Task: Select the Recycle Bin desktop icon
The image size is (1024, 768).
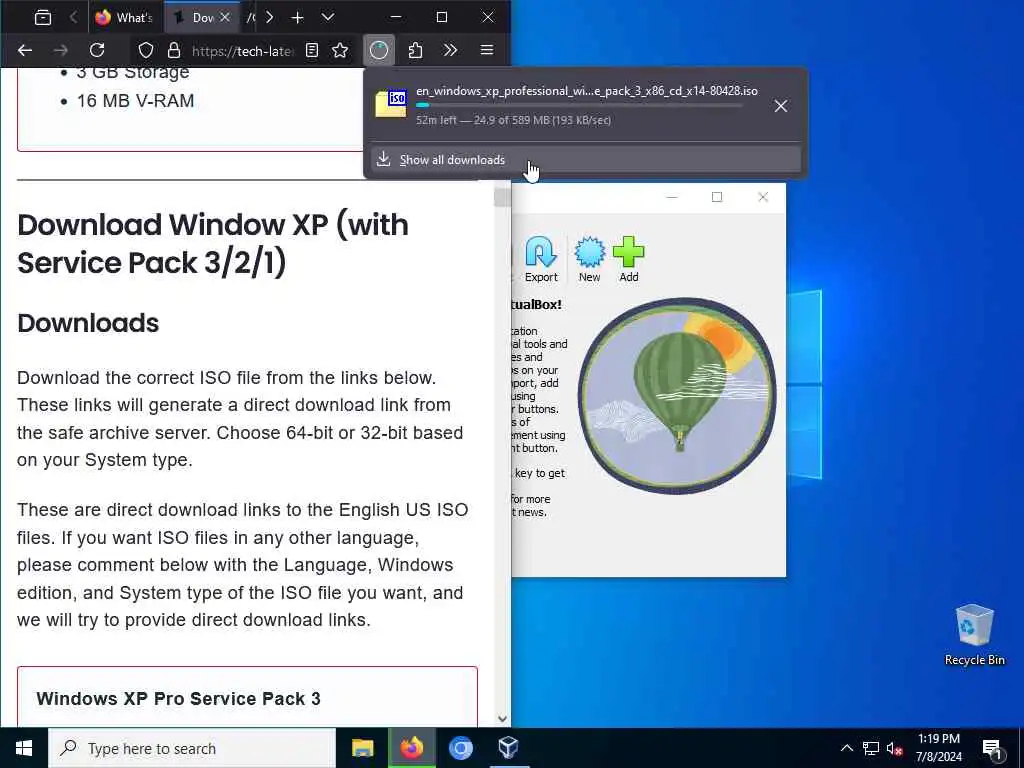Action: click(974, 635)
